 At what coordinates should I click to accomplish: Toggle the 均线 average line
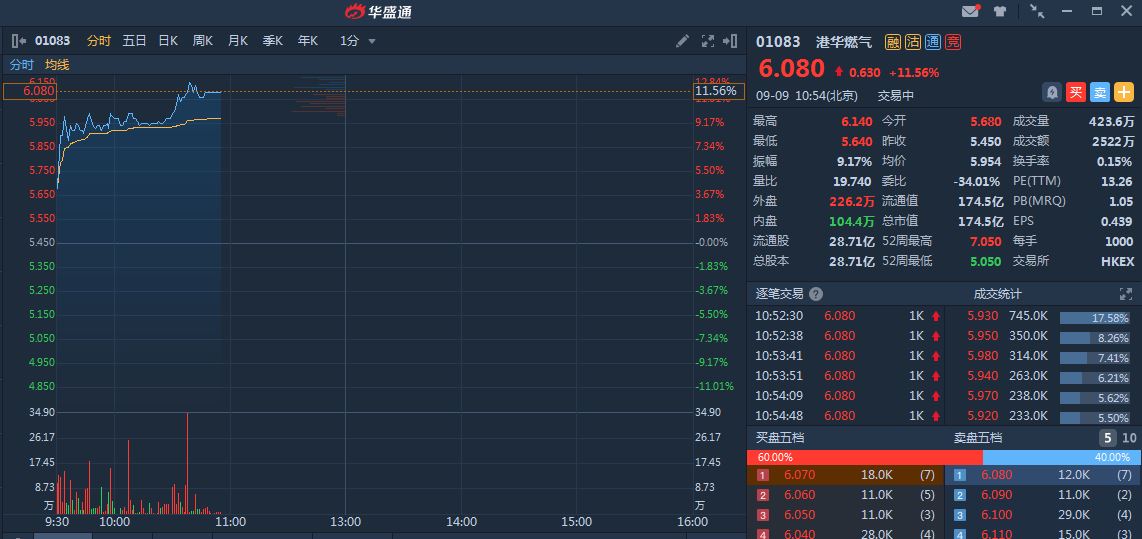coord(57,65)
